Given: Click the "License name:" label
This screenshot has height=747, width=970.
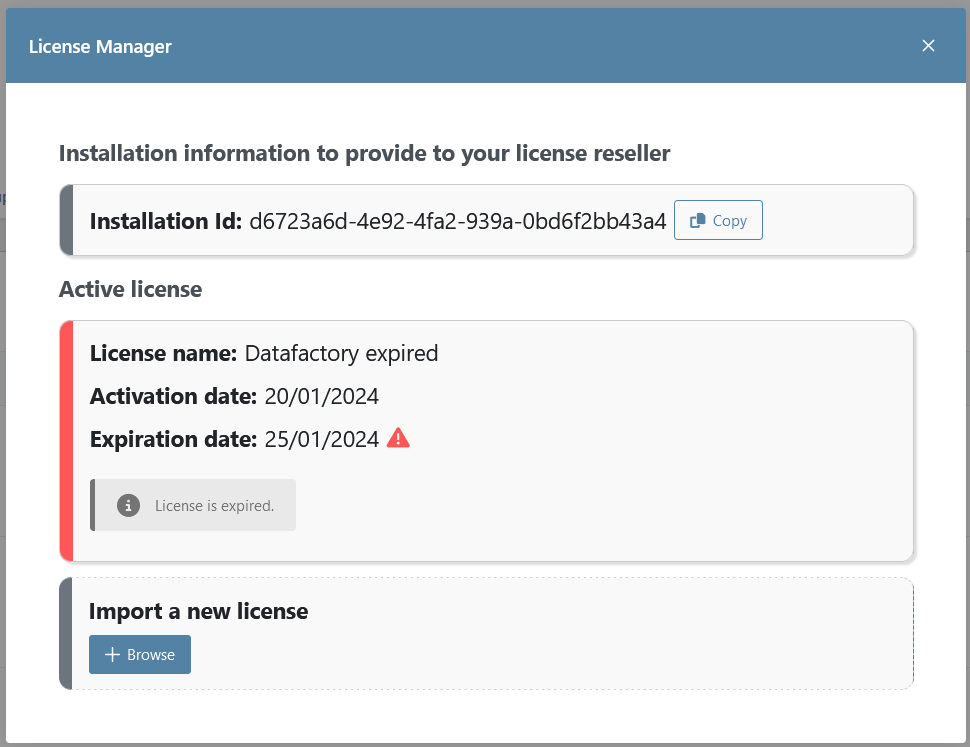Looking at the screenshot, I should 163,353.
